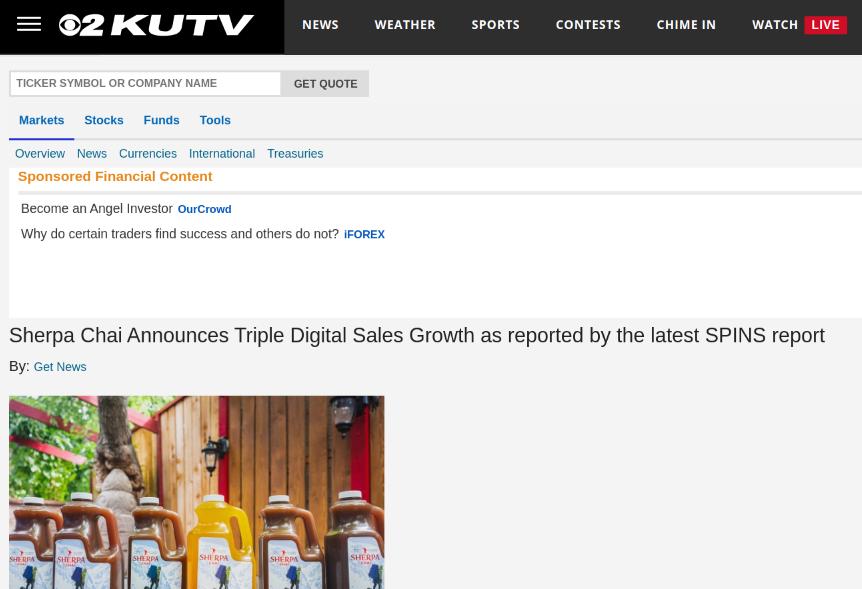Switch to the Stocks tab
Image resolution: width=862 pixels, height=589 pixels.
(x=104, y=120)
